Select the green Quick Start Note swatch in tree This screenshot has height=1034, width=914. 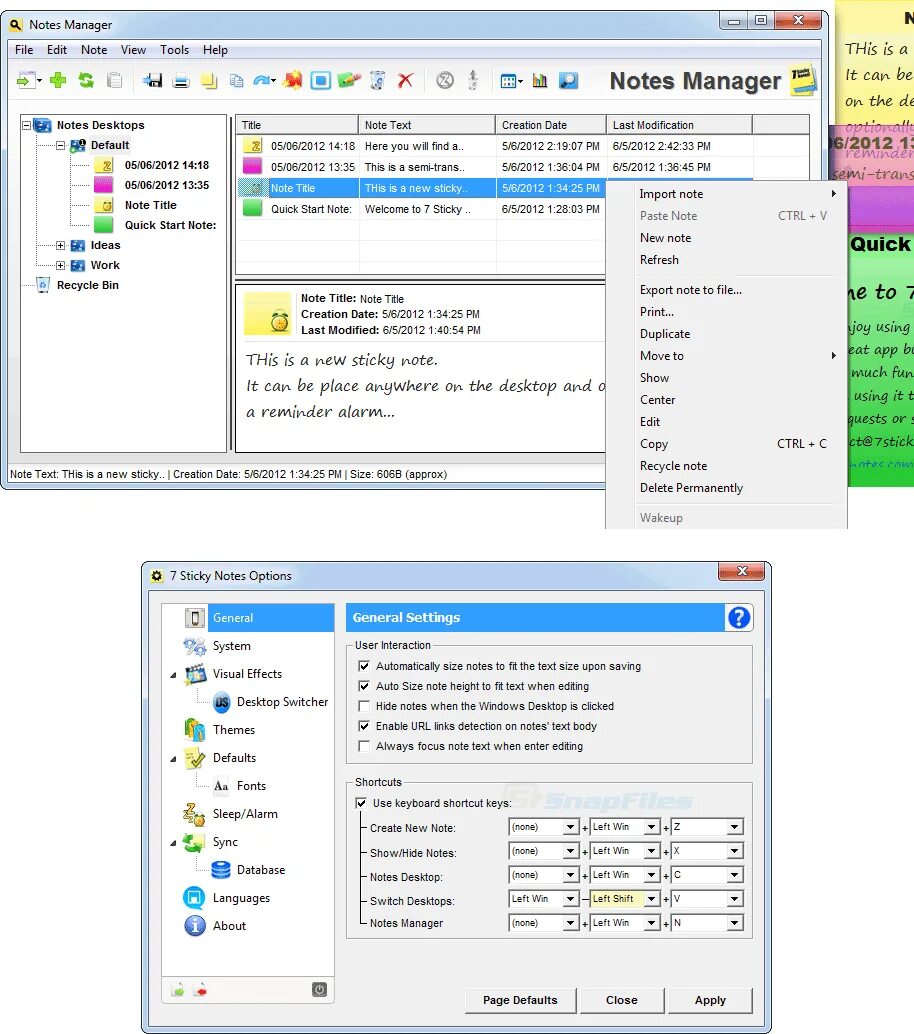pyautogui.click(x=104, y=225)
